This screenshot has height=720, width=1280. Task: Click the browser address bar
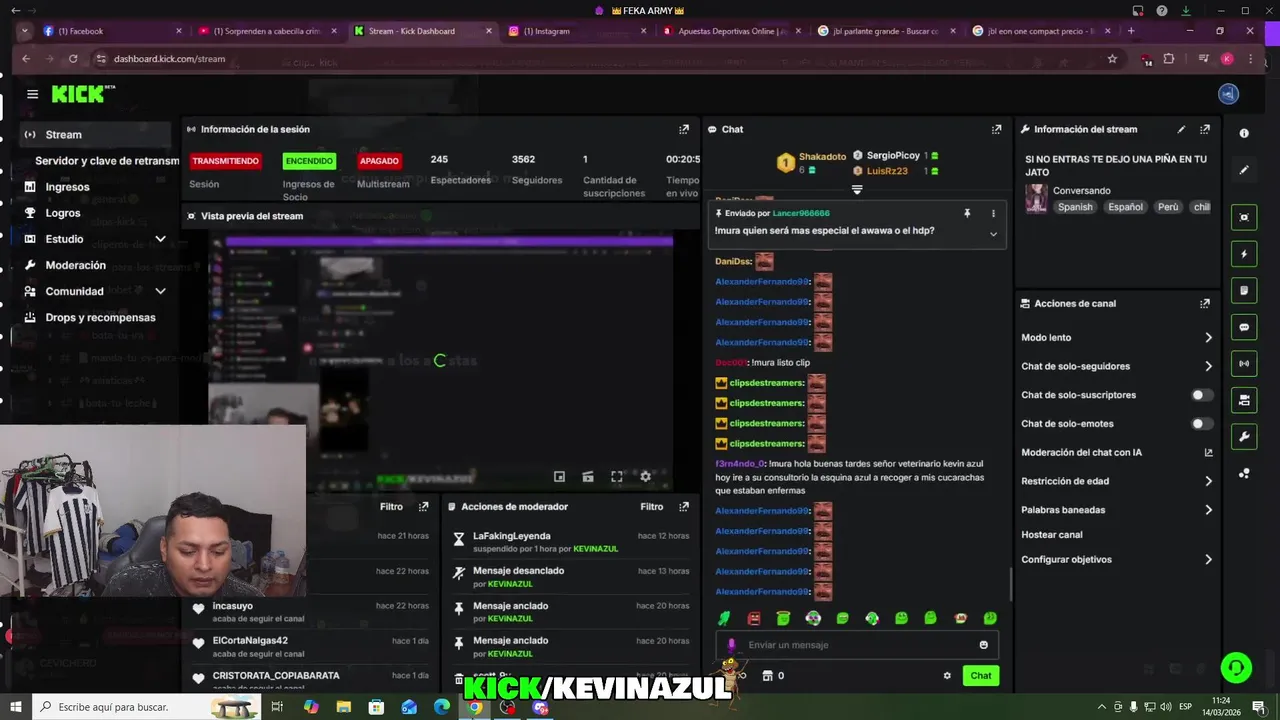tap(600, 59)
